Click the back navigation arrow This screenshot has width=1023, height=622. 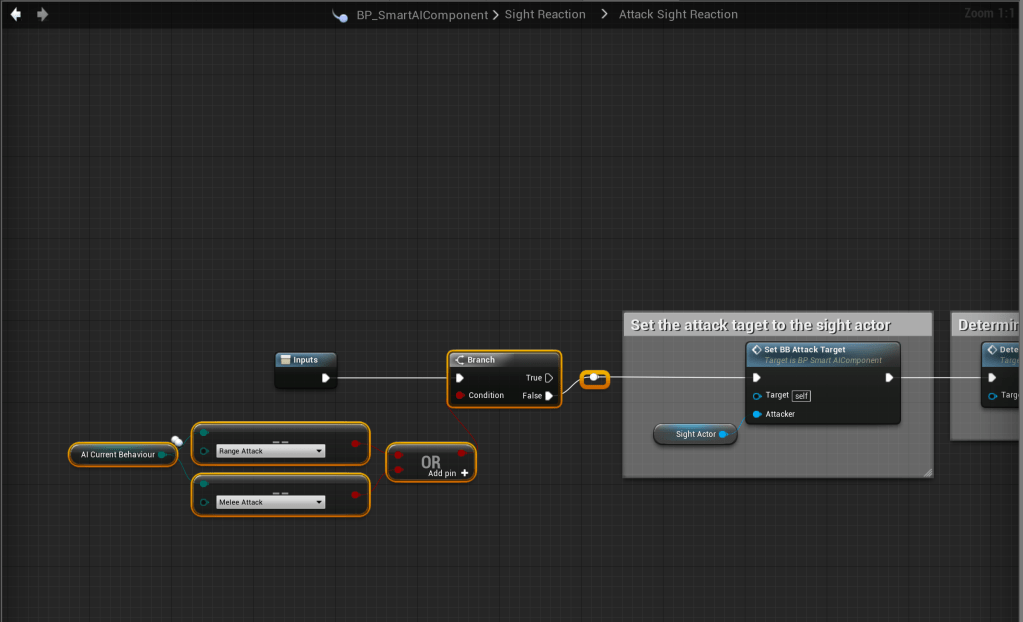coord(16,14)
